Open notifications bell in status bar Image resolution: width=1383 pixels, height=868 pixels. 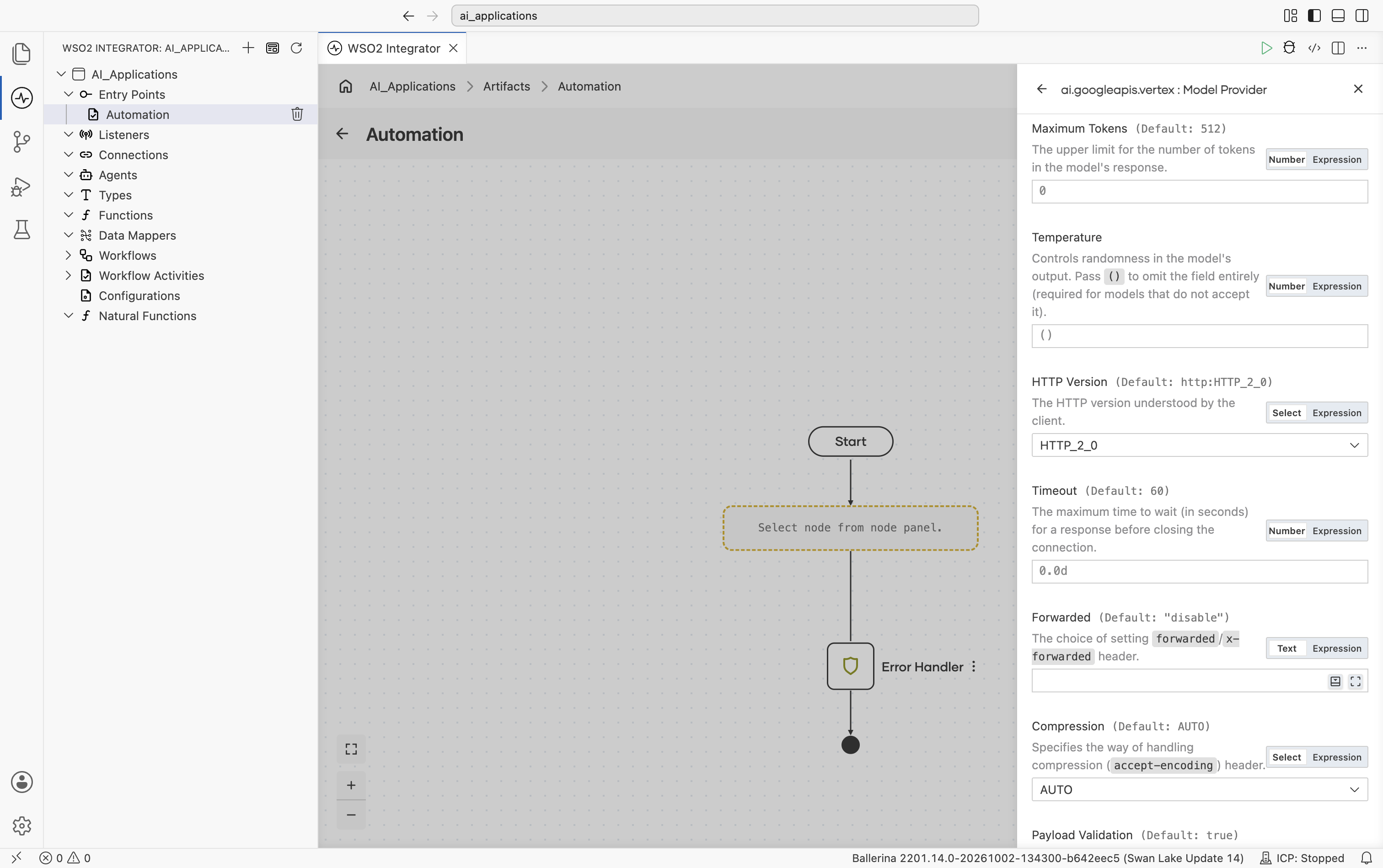(1367, 857)
